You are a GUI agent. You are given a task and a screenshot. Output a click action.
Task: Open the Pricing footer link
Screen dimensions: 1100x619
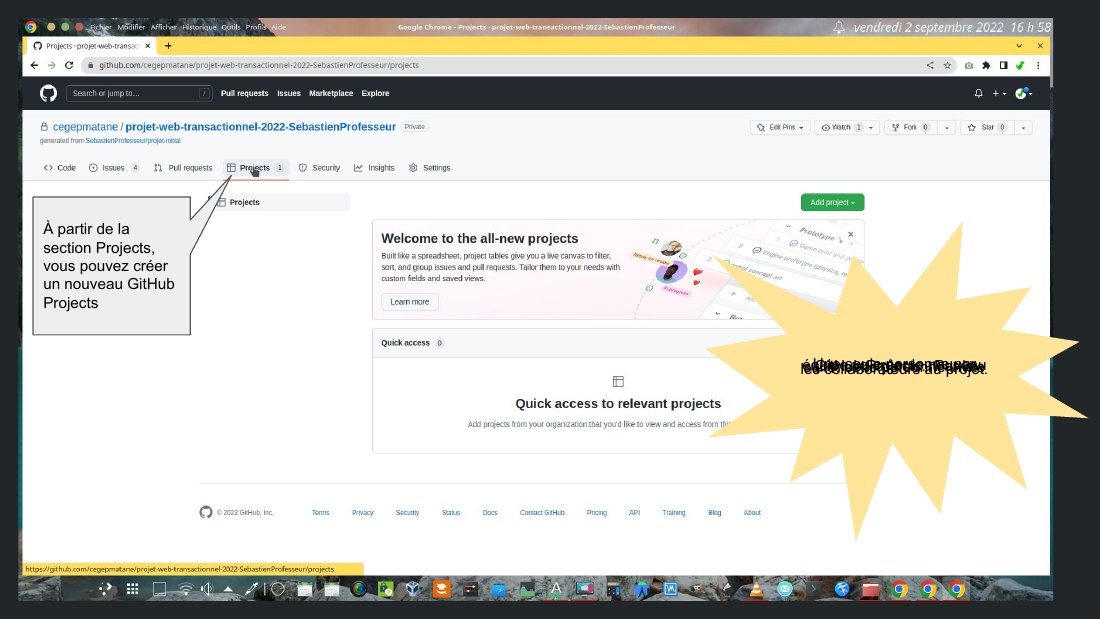[597, 513]
